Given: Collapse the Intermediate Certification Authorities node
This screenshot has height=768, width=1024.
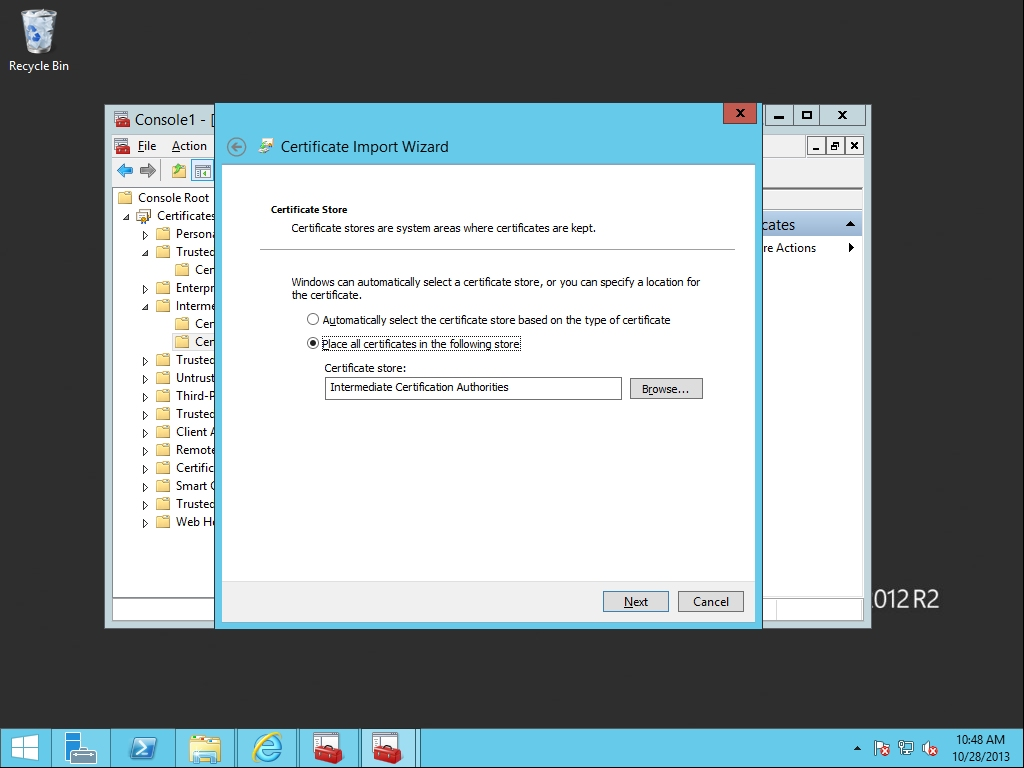Looking at the screenshot, I should (145, 306).
